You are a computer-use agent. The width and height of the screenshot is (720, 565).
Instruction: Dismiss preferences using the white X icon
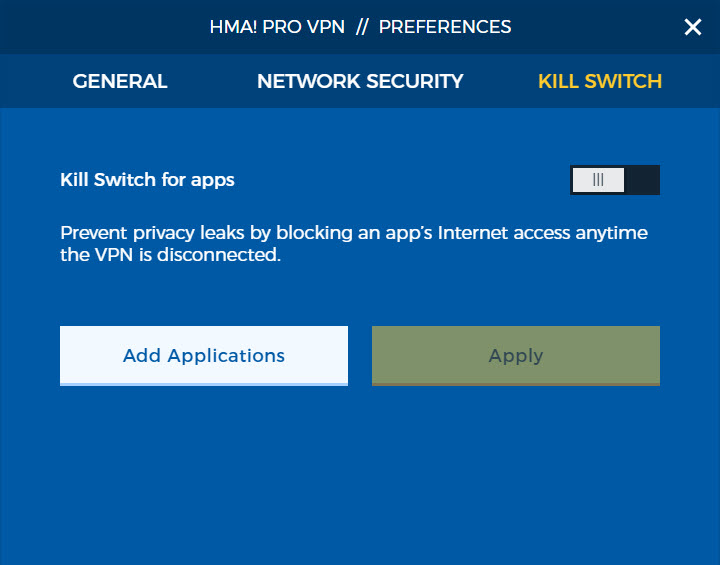692,27
